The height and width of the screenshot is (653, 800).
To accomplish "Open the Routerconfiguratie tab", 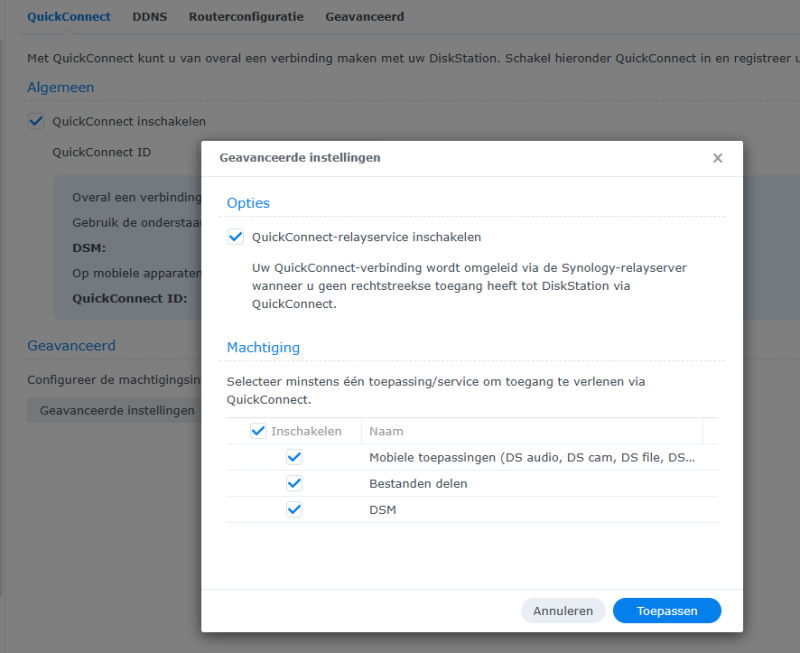I will [246, 17].
